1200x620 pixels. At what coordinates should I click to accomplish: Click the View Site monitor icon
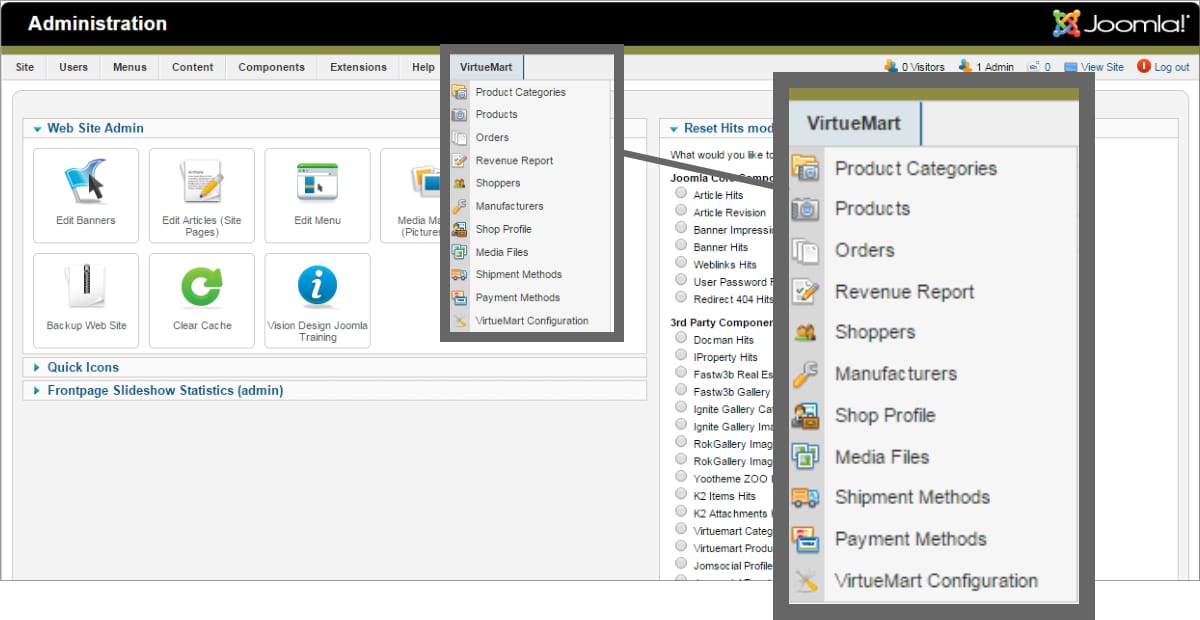(x=1071, y=67)
